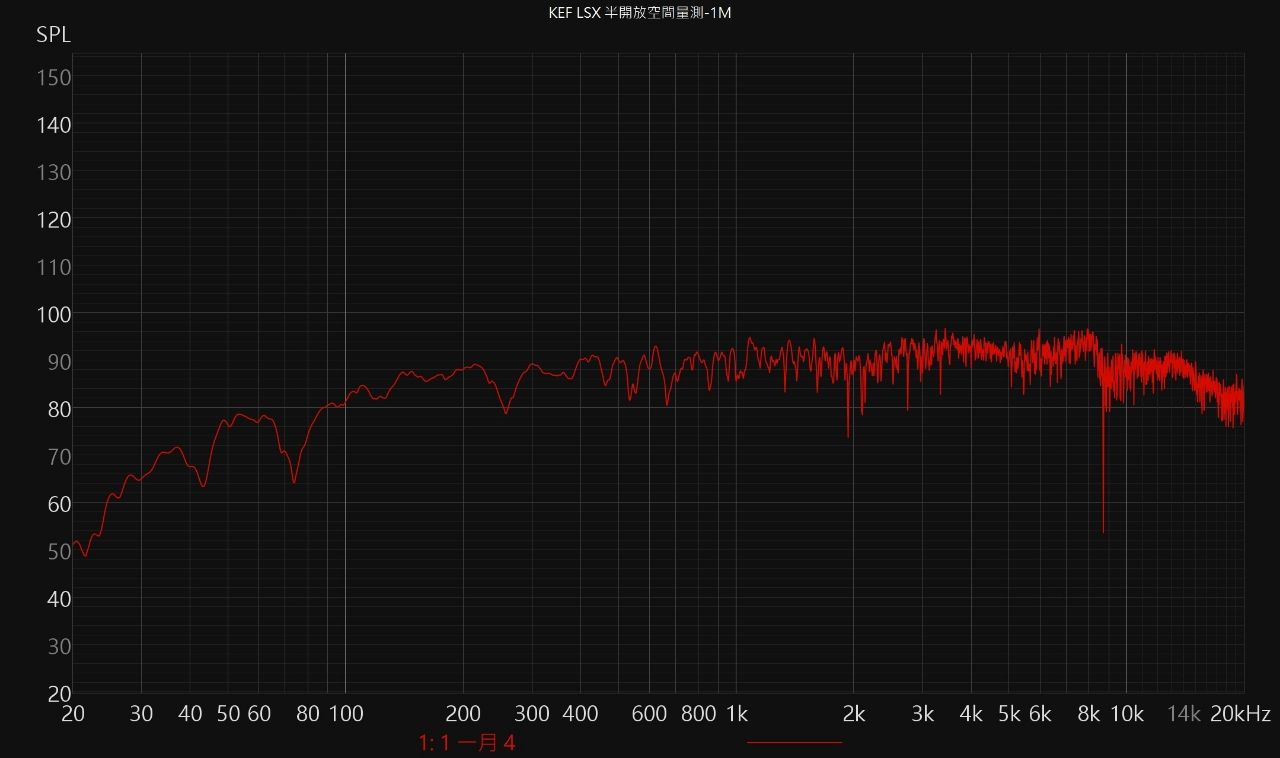Click the 14k frequency tick label
Image resolution: width=1280 pixels, height=758 pixels.
click(x=1184, y=714)
